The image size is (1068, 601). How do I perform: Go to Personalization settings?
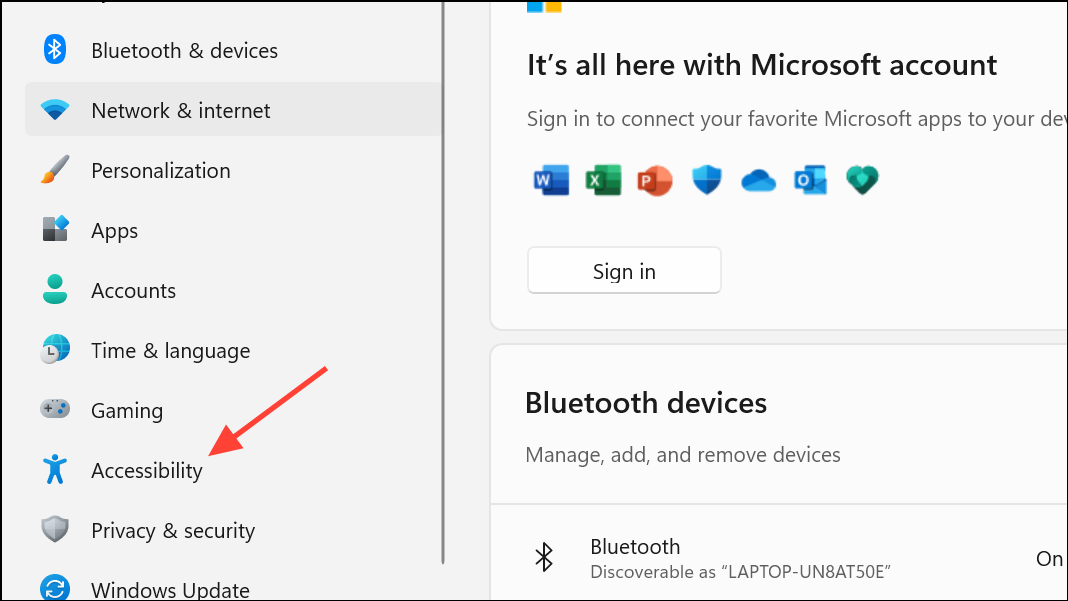pos(161,170)
